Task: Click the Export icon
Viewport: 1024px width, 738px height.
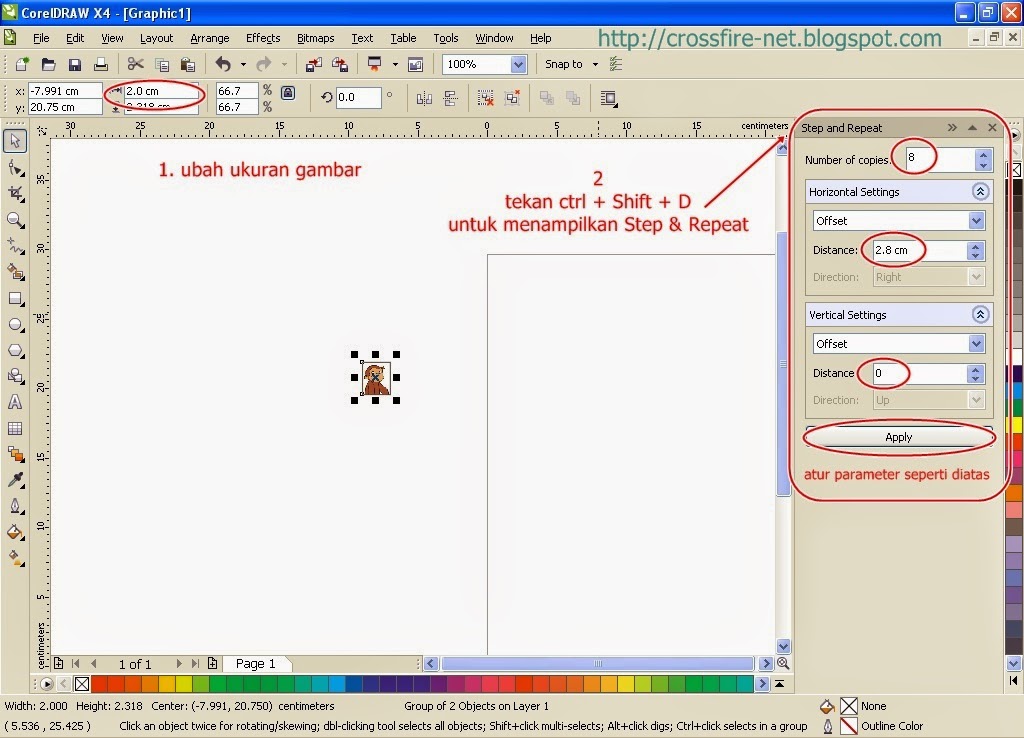Action: point(340,64)
